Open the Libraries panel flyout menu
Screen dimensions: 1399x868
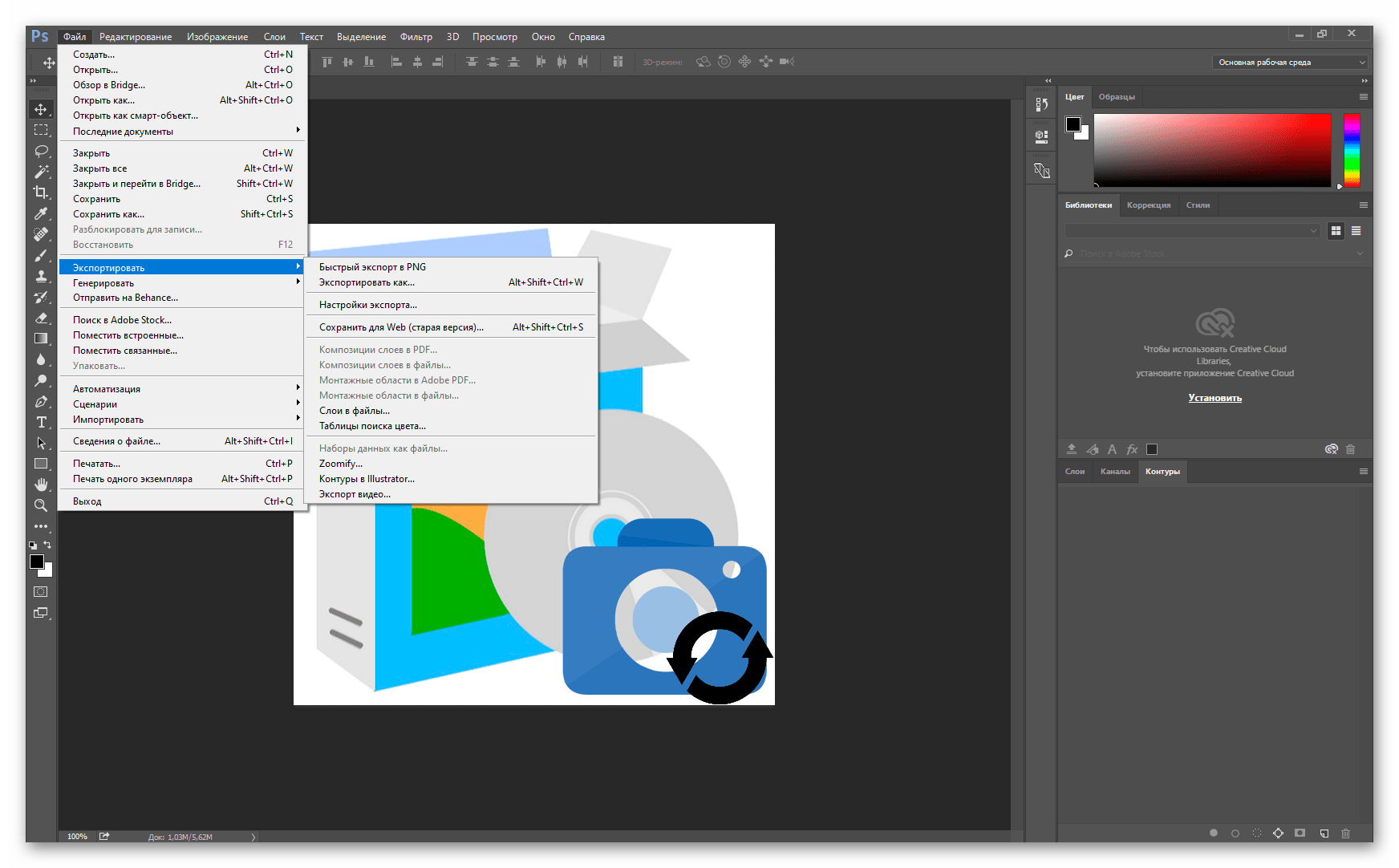[1363, 205]
